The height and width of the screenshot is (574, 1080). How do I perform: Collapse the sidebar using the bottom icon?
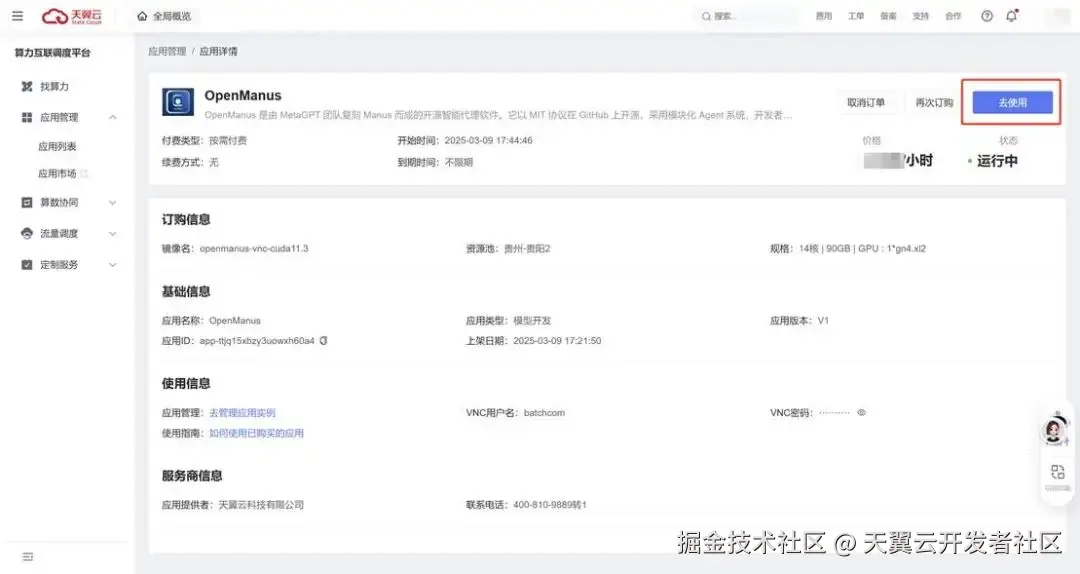pyautogui.click(x=28, y=556)
